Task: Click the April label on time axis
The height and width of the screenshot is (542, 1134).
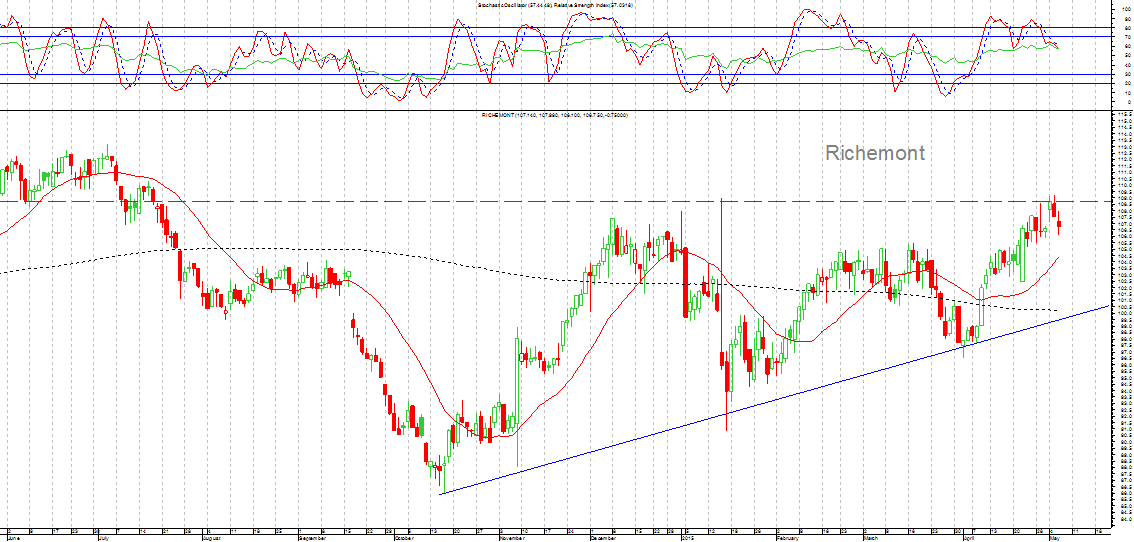Action: 969,538
